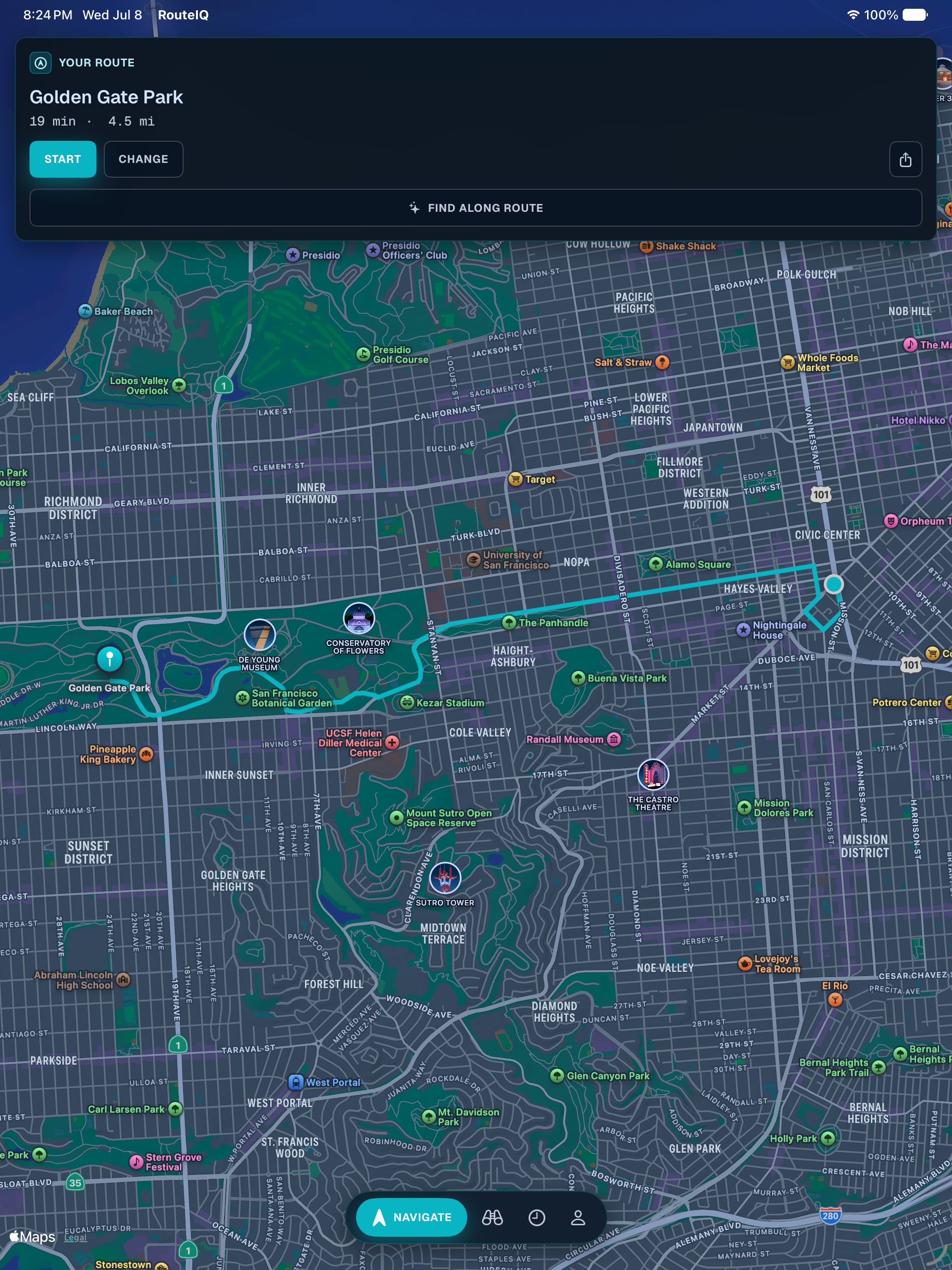Tap the Mt. Davidson Park icon
This screenshot has height=1270, width=952.
428,1117
